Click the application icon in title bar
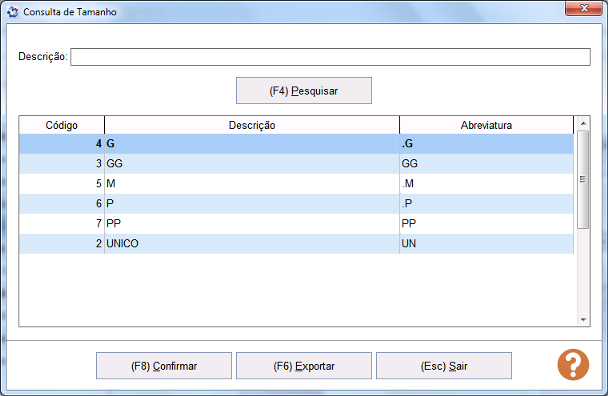 coord(12,12)
